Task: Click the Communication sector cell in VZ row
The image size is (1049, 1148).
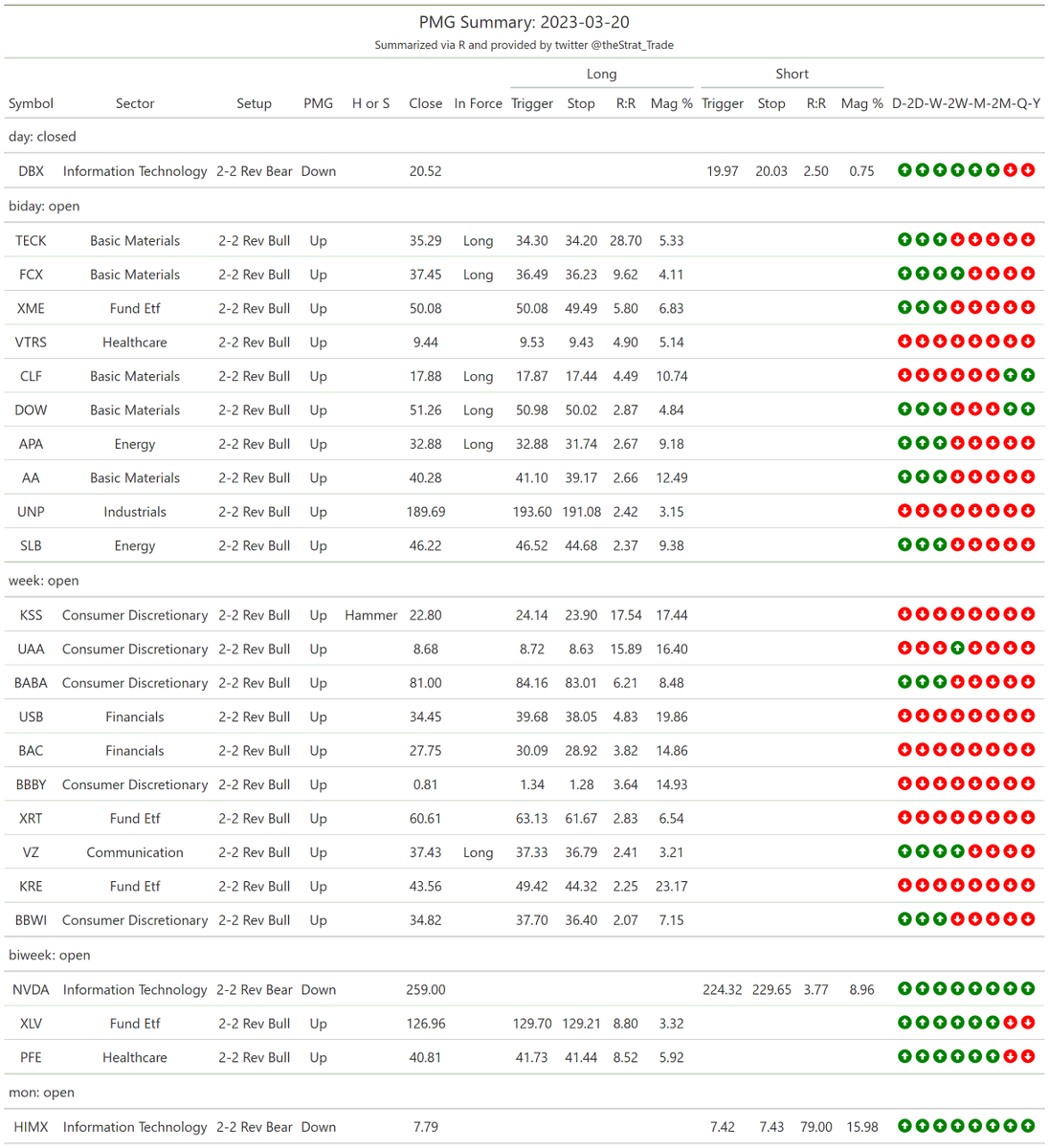Action: point(135,852)
